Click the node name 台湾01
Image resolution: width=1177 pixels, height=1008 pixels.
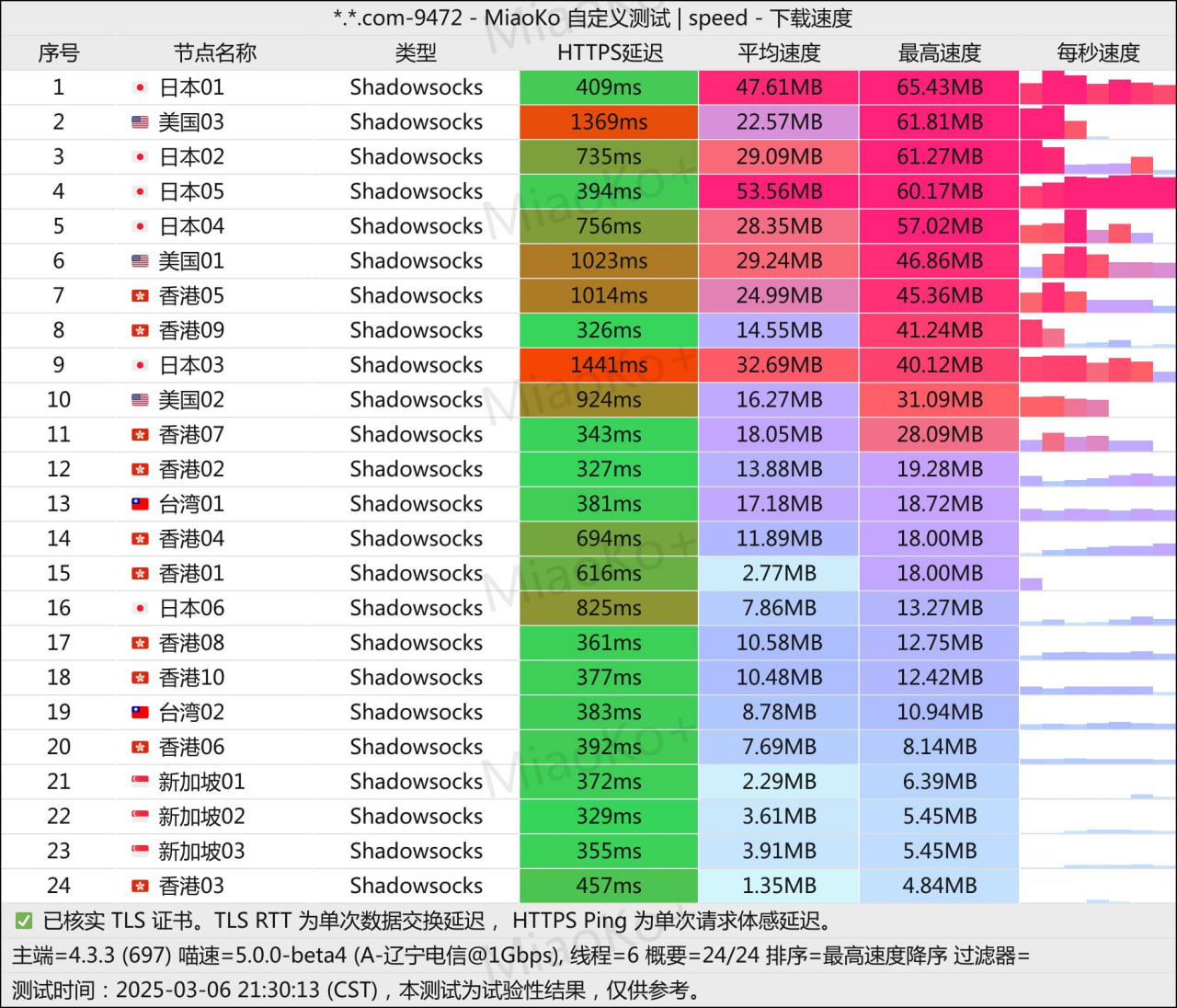(191, 504)
